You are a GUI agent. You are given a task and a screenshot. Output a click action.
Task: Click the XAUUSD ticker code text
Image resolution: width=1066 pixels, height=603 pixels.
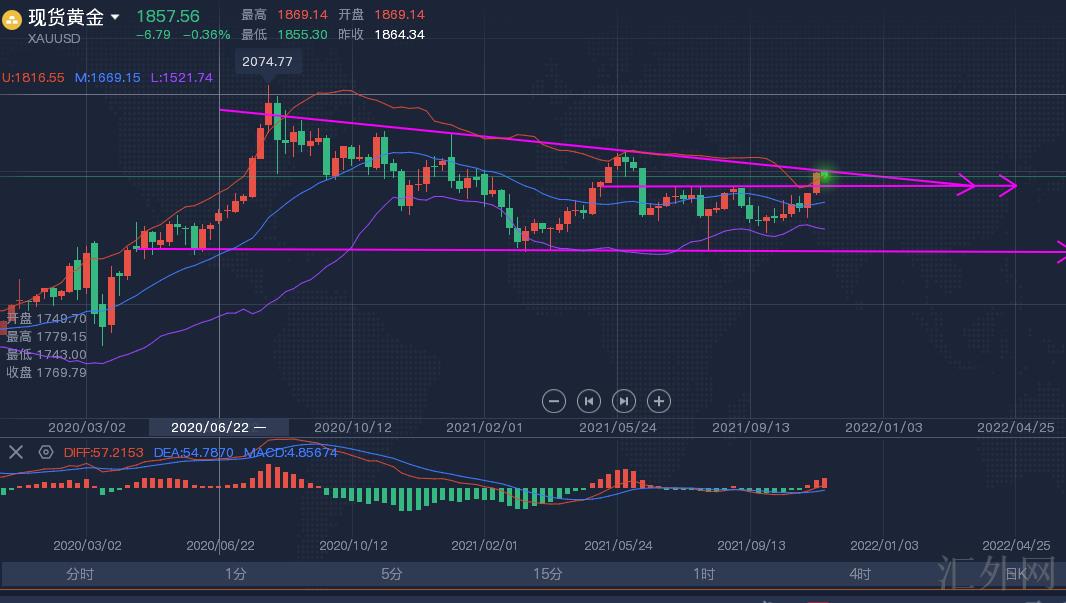55,38
